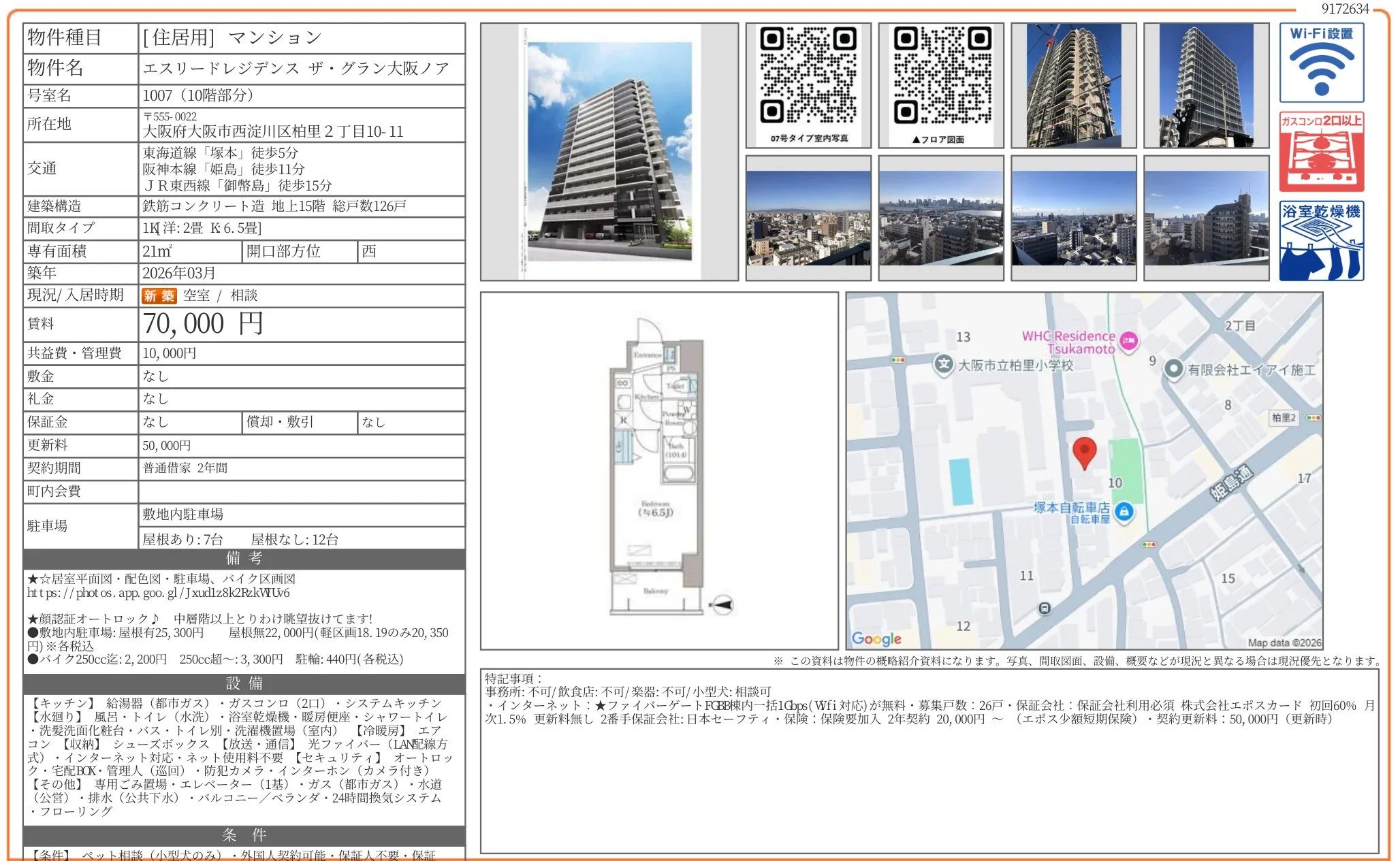This screenshot has height=861, width=1400.
Task: Click the 浴室乾燥機 bathroom dryer icon
Action: 1320,241
